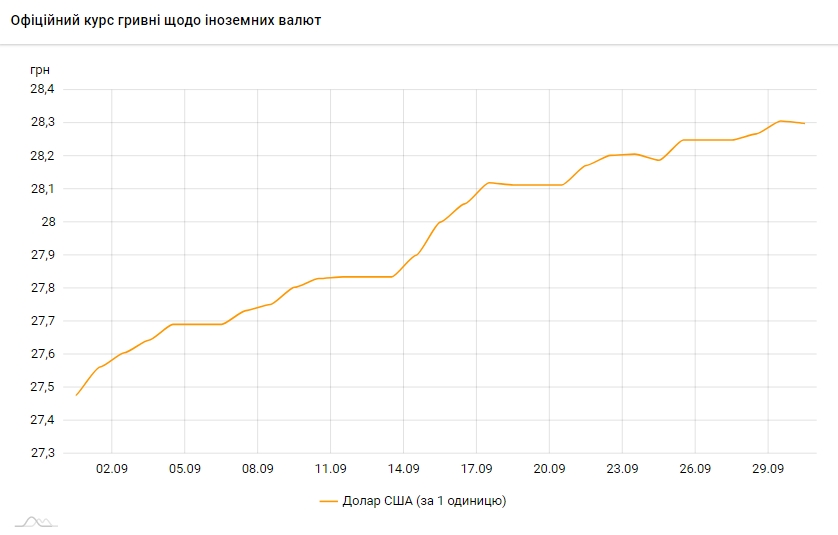Select the 05.09 date label
Viewport: 838px width, 535px height.
185,468
